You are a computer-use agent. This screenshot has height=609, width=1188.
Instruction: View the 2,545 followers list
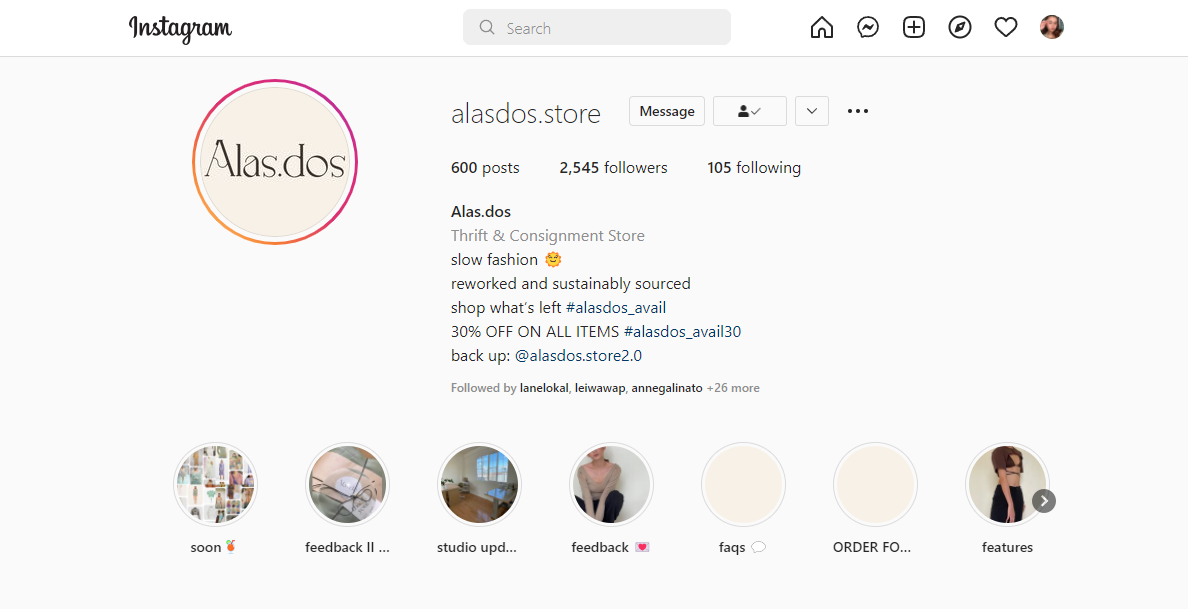(613, 168)
